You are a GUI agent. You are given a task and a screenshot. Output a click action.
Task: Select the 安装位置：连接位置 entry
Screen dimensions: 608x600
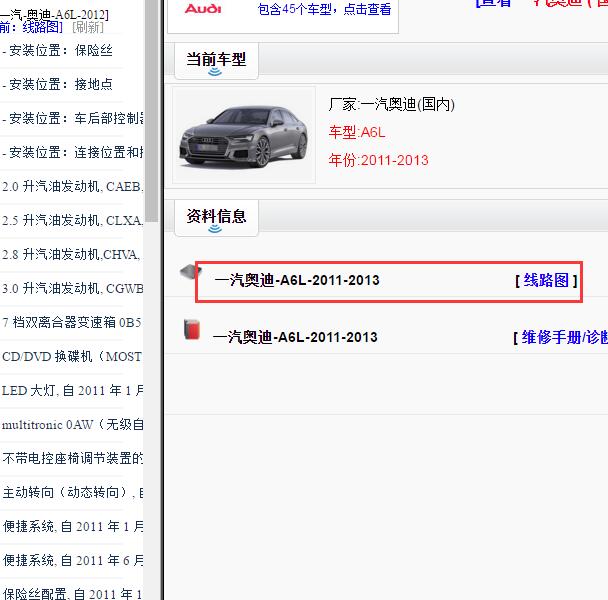[x=73, y=152]
